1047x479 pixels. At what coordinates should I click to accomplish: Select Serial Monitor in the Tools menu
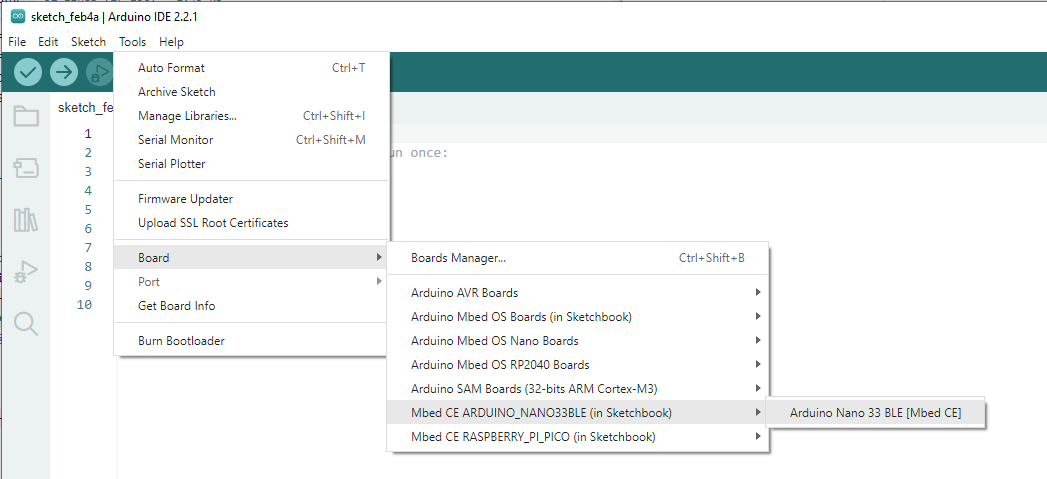251,140
